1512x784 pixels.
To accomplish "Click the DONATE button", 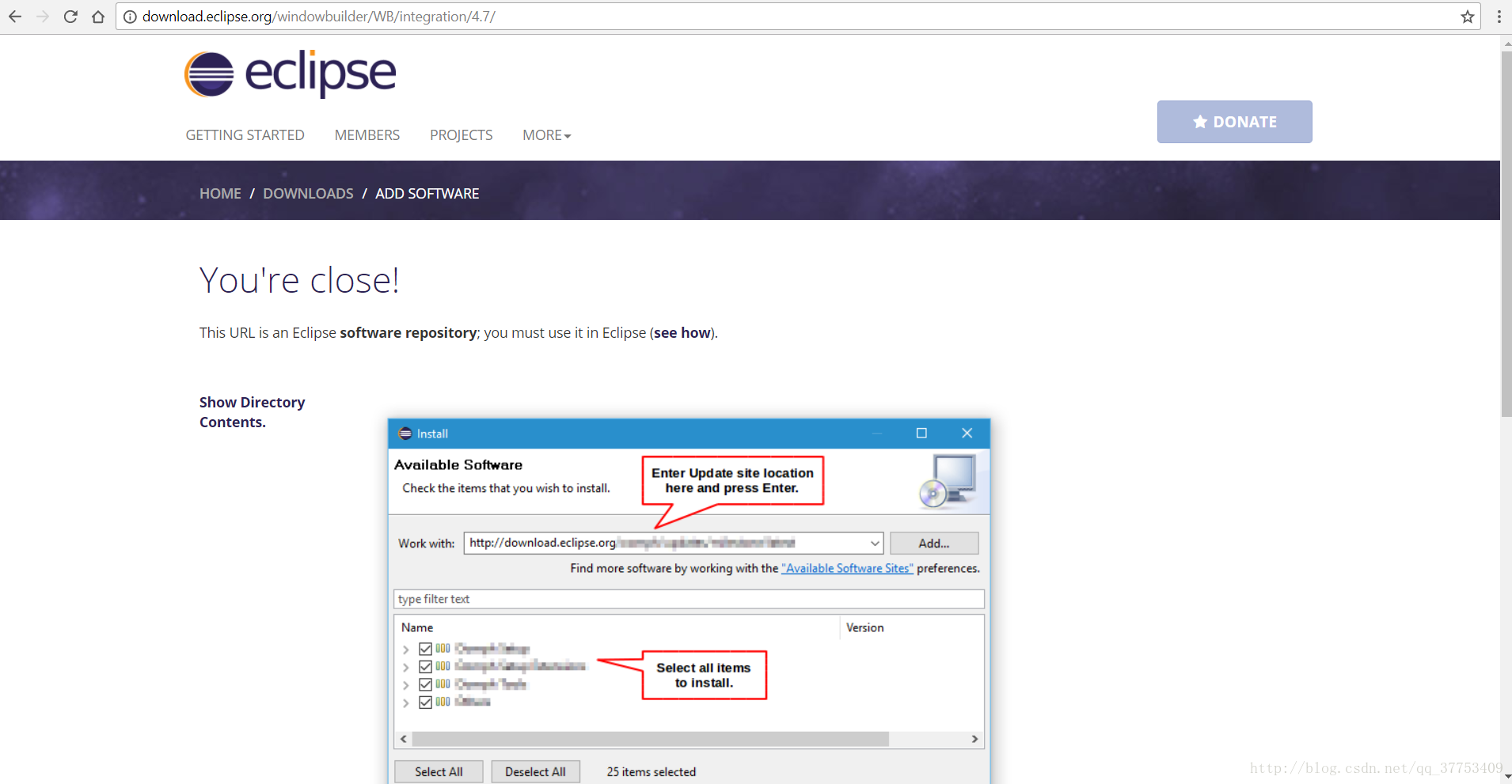I will click(1234, 122).
